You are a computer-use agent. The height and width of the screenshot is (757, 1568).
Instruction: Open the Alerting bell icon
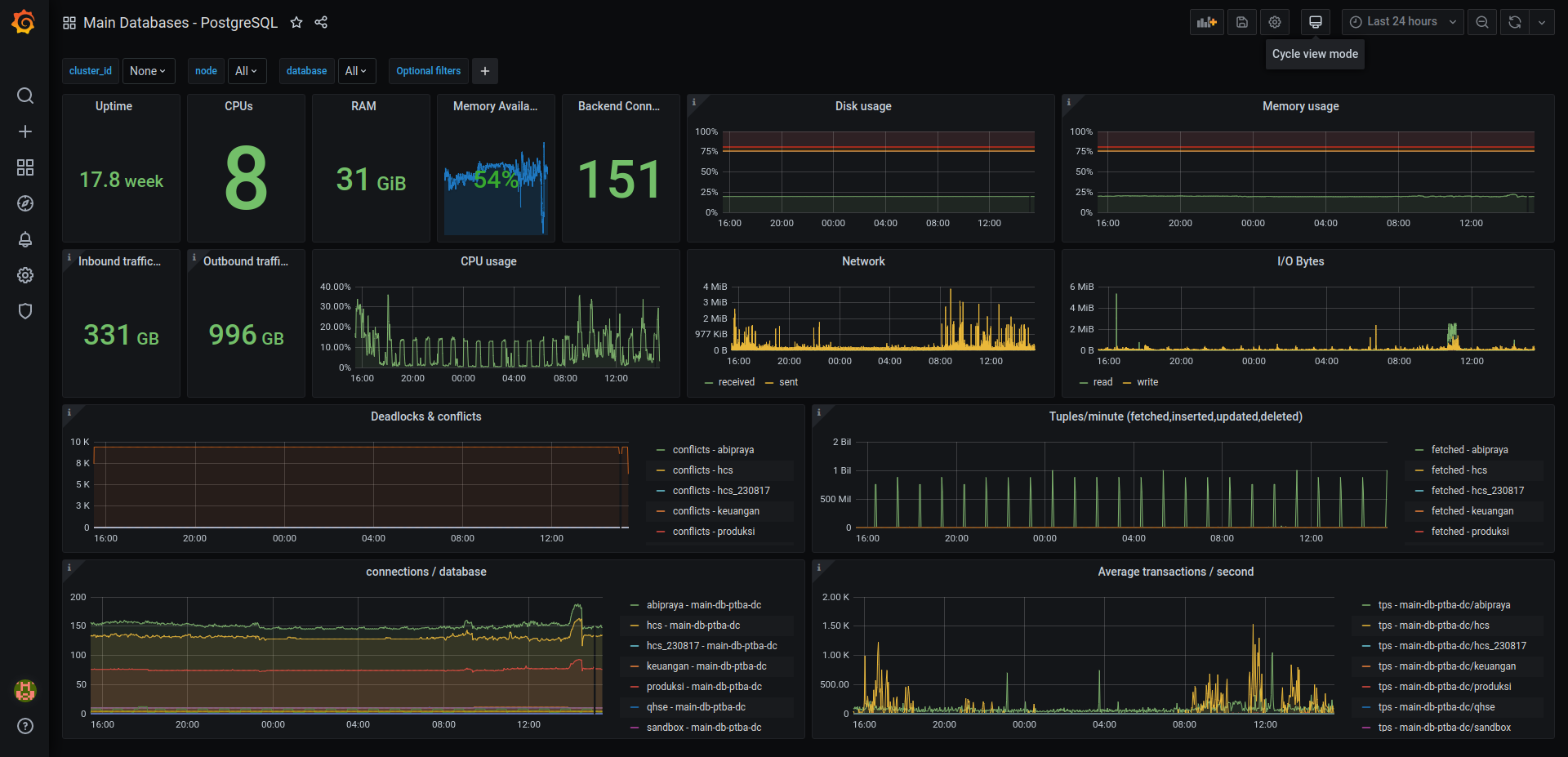coord(25,239)
